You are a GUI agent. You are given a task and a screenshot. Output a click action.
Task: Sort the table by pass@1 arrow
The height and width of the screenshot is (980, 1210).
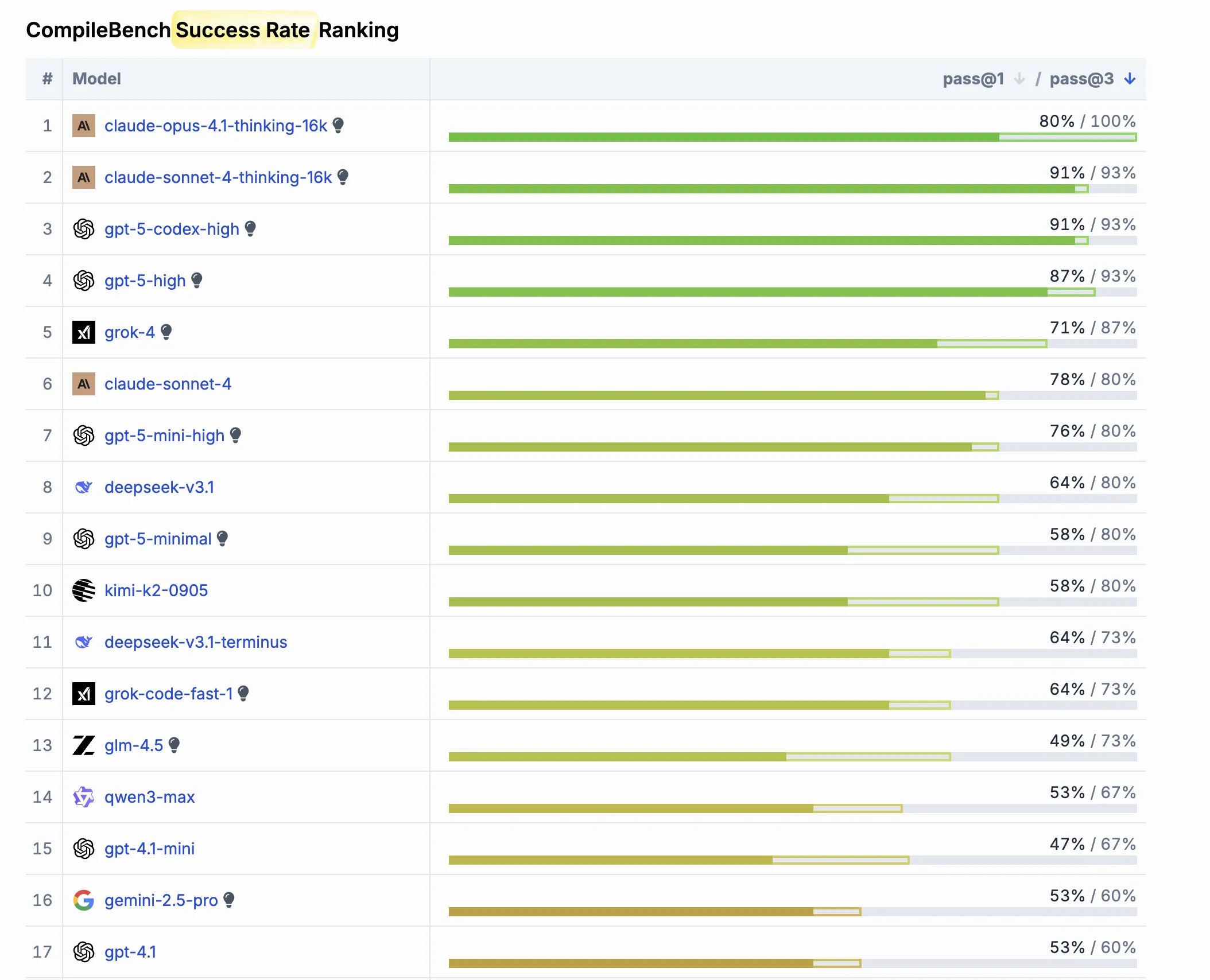point(1019,79)
